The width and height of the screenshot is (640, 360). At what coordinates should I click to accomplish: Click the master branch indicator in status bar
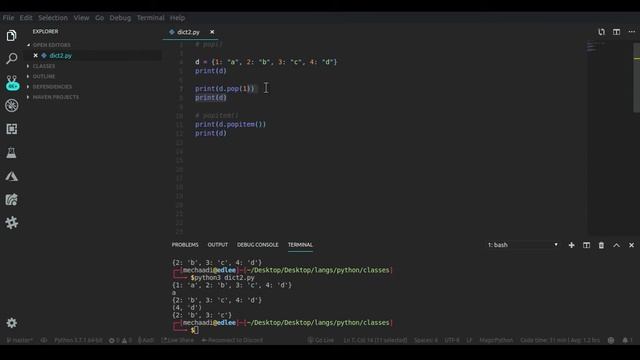pyautogui.click(x=19, y=340)
